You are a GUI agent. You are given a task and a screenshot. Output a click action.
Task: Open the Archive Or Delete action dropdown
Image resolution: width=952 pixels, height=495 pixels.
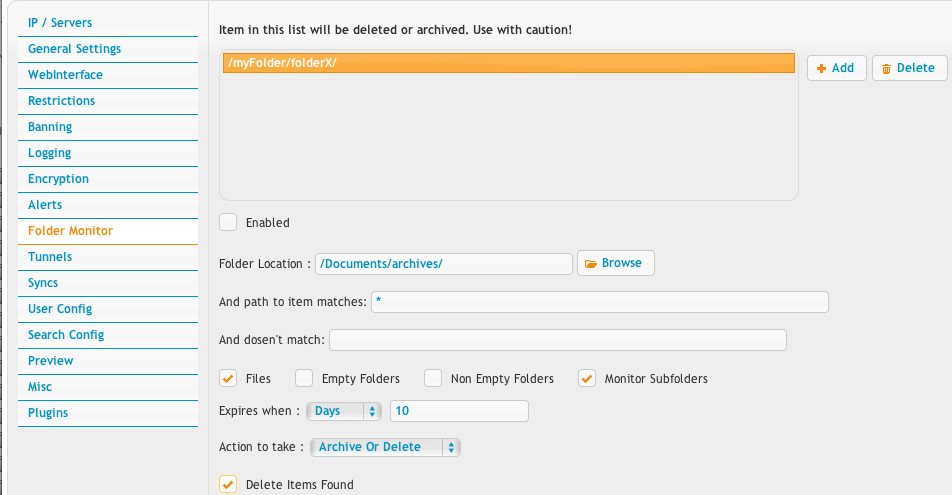[x=385, y=447]
